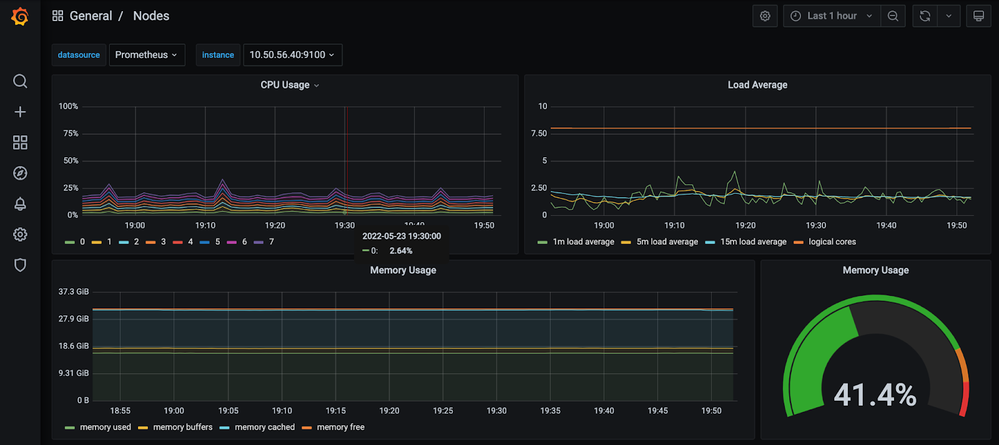Screen dimensions: 999x445
Task: Open dashboard settings gear in top bar
Action: (x=765, y=16)
